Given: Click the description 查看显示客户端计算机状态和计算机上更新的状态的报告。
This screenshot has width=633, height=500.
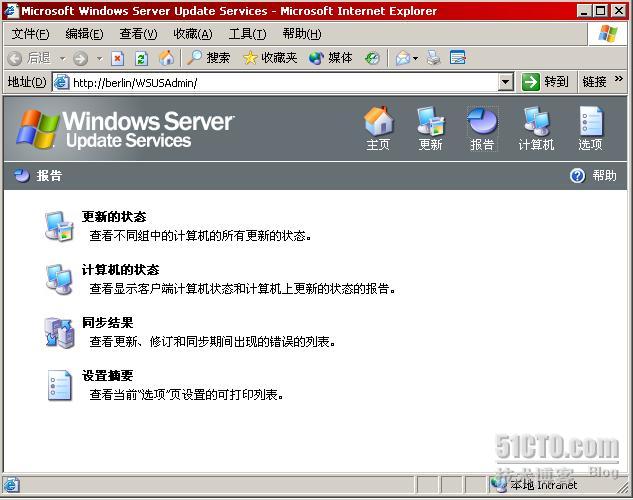Looking at the screenshot, I should pos(243,289).
